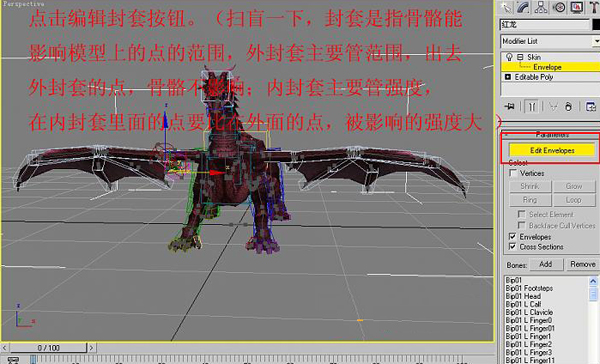Click the Pin Stack icon
This screenshot has width=600, height=364.
[509, 106]
